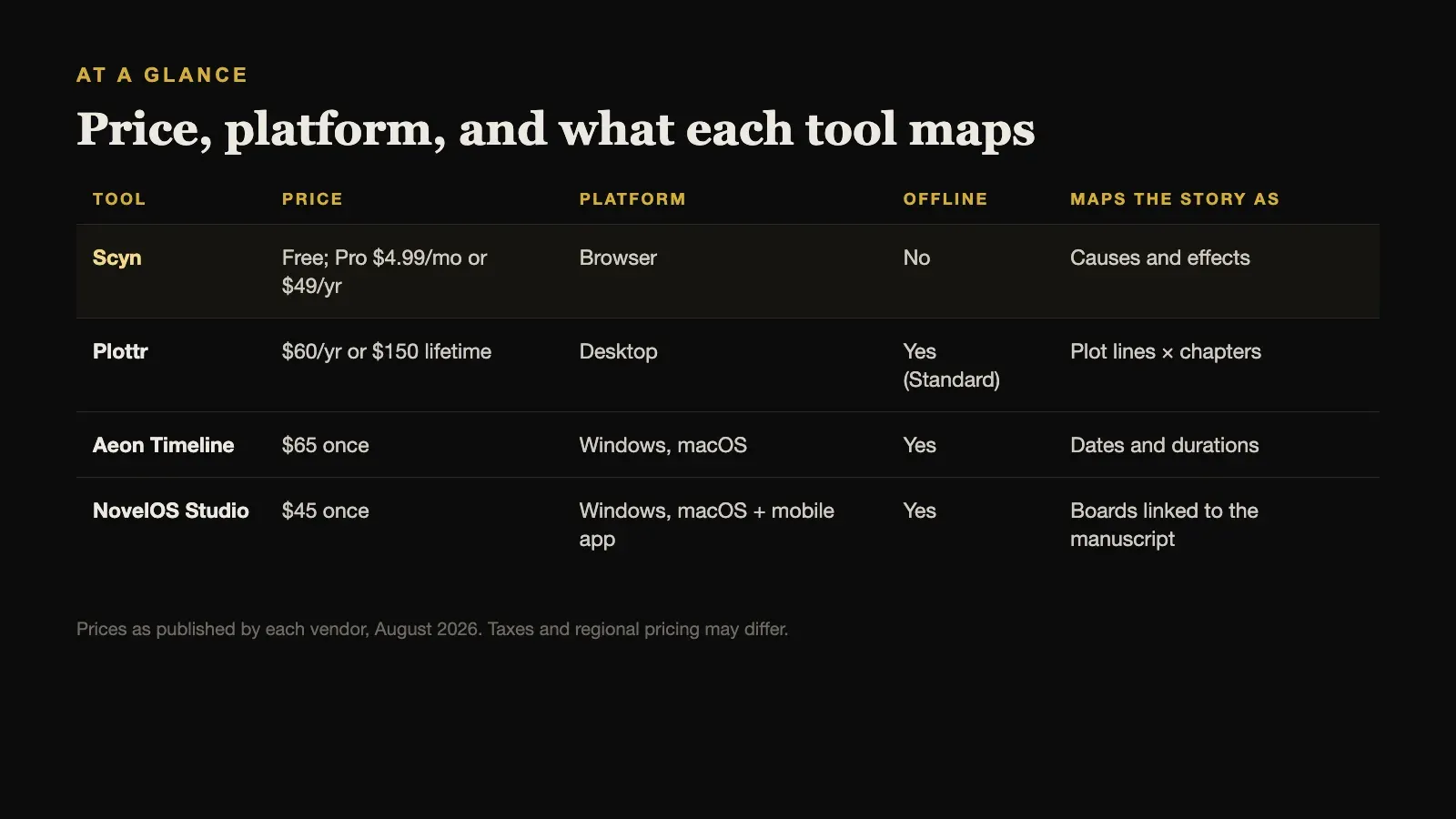This screenshot has height=819, width=1456.
Task: Click the 'No' offline cell for Scyn
Action: point(916,258)
